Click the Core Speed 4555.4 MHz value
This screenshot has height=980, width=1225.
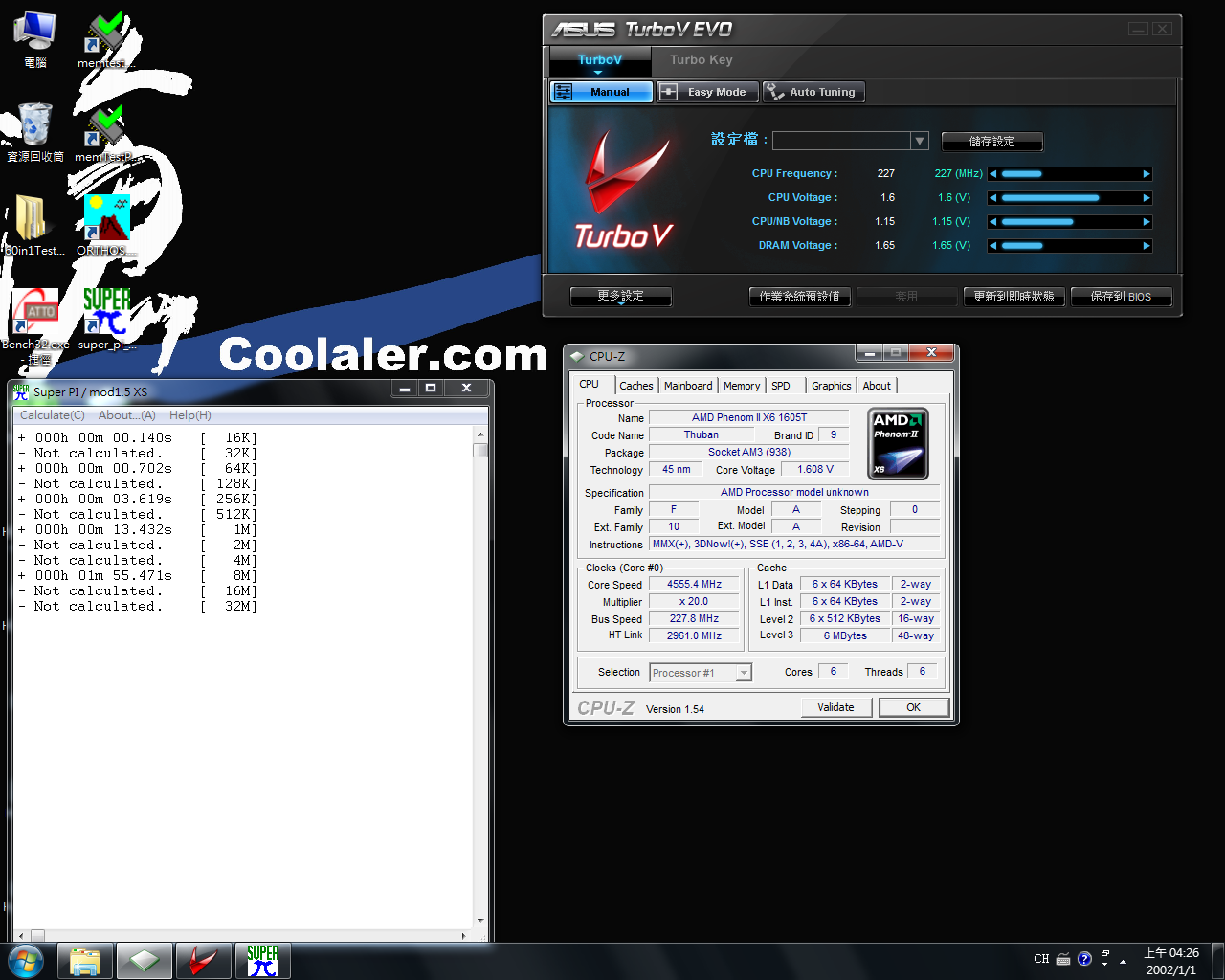pos(695,585)
